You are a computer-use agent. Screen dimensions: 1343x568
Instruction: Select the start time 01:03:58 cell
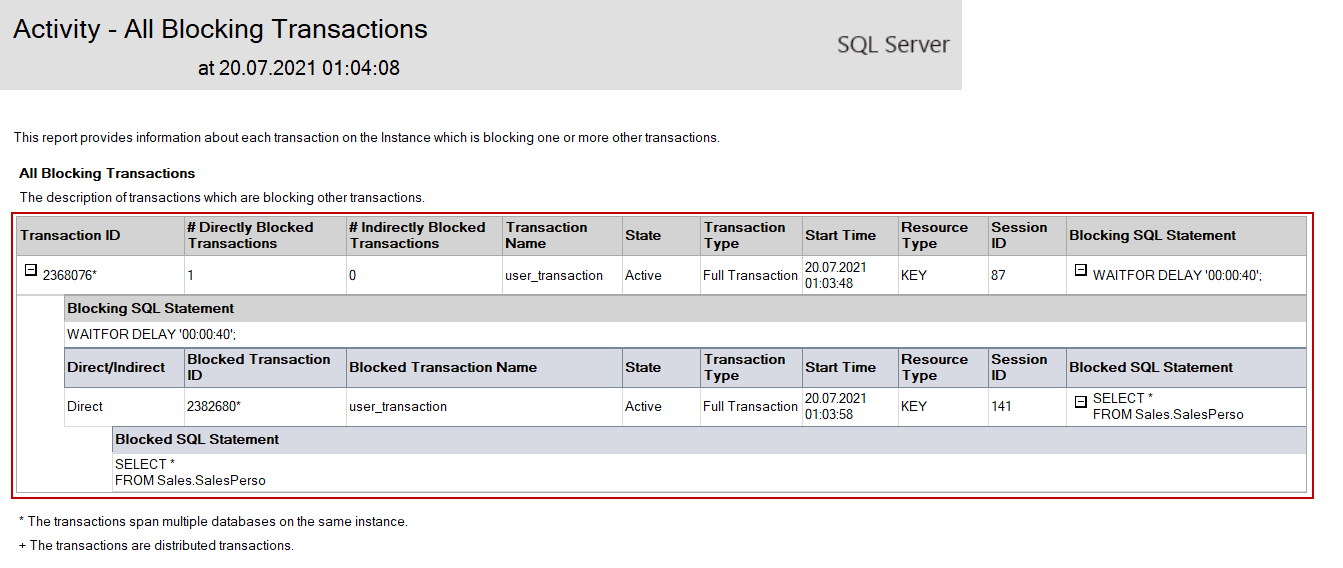836,407
